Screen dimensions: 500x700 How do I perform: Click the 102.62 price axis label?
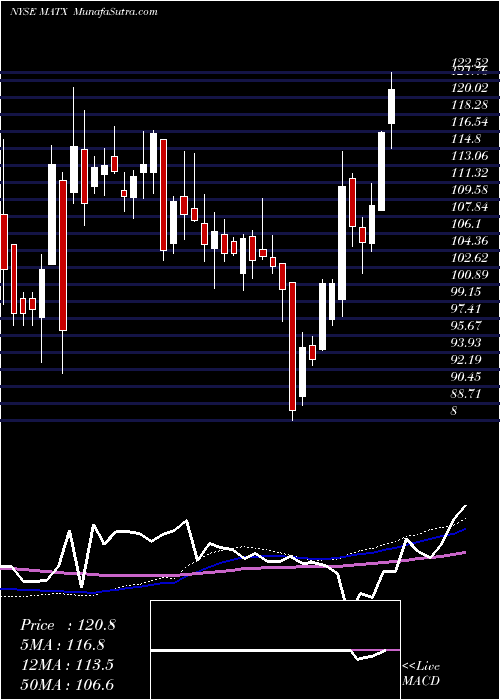pos(469,258)
